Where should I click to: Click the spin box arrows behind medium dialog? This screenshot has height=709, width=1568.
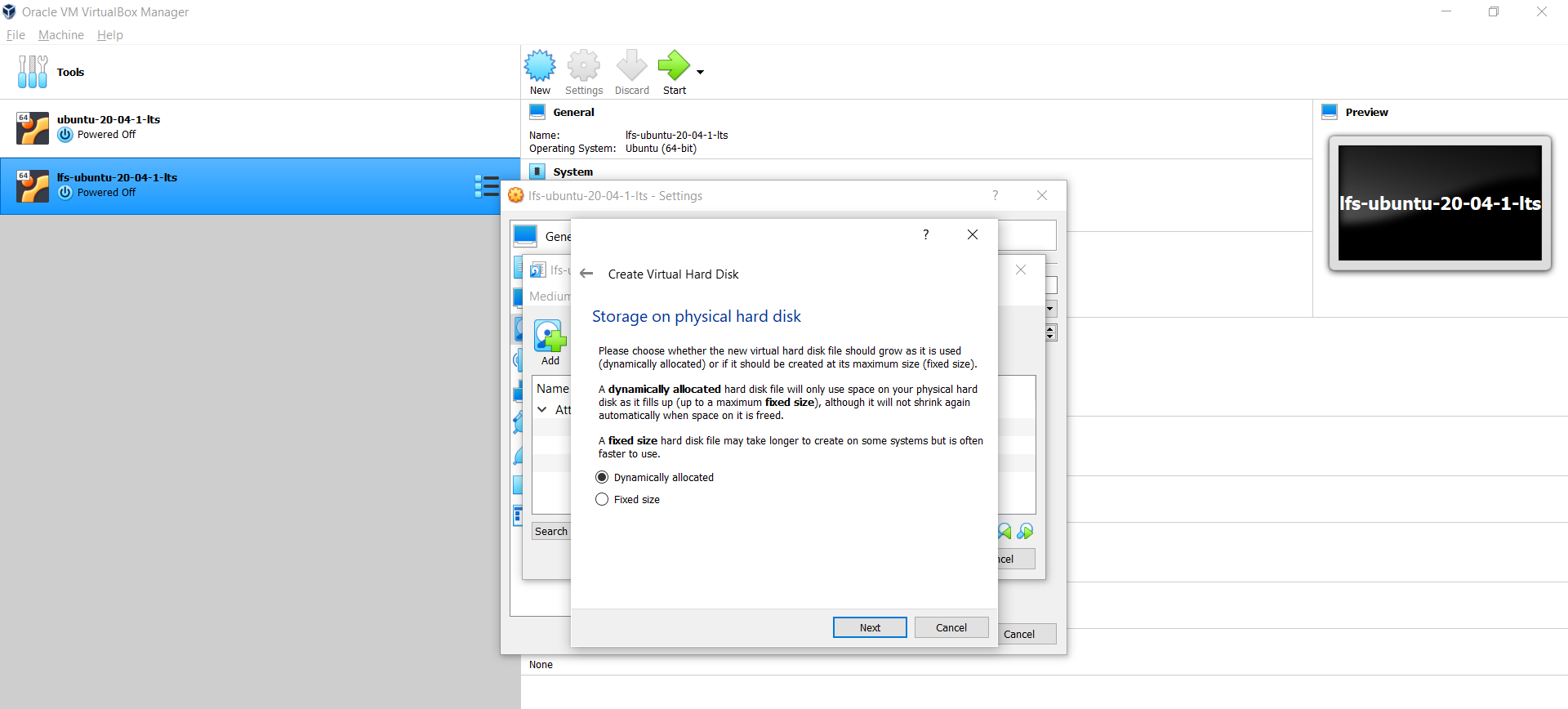point(1051,332)
